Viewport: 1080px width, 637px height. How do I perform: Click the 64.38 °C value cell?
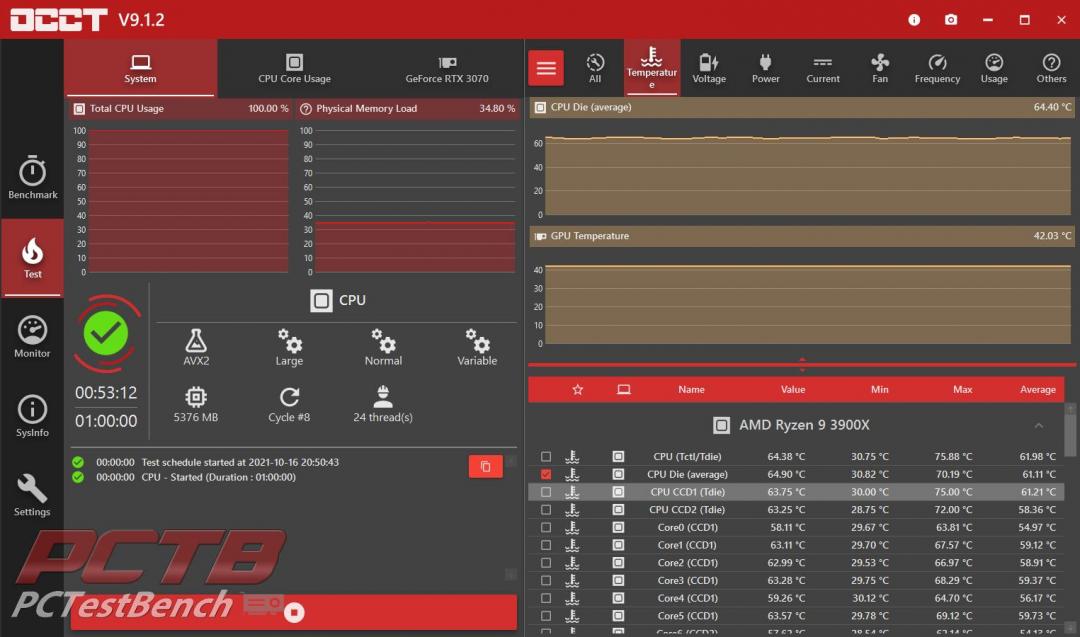(786, 457)
